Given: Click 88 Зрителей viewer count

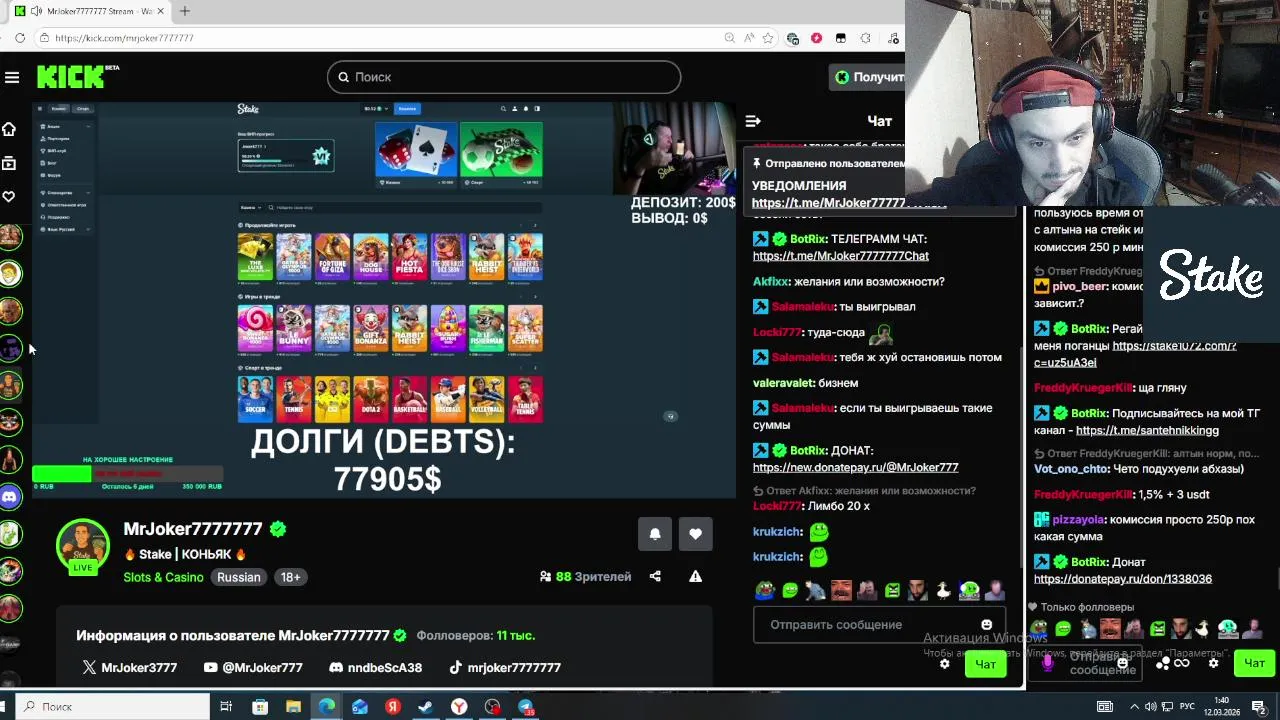Looking at the screenshot, I should [585, 576].
